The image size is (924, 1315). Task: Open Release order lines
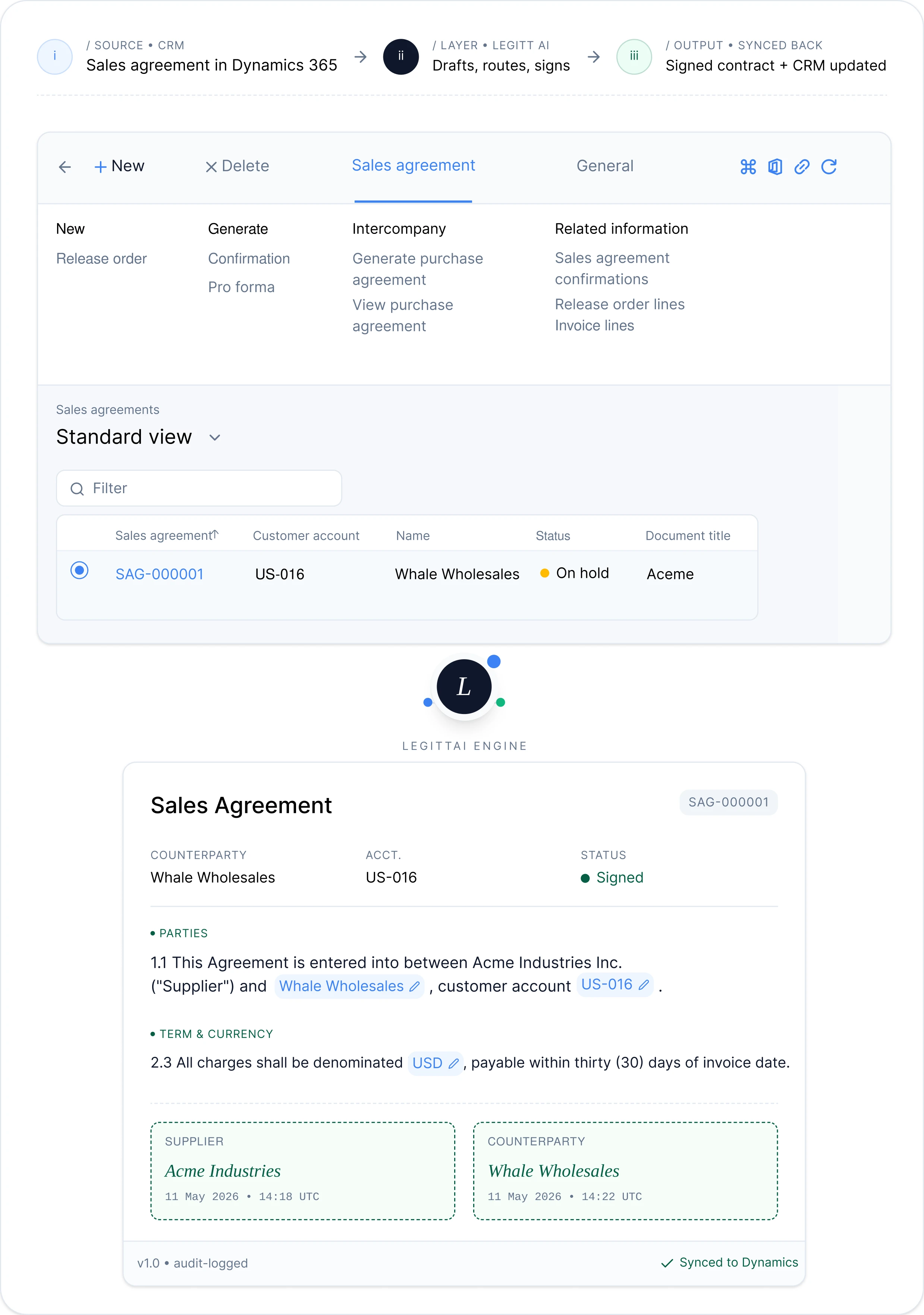pos(619,304)
